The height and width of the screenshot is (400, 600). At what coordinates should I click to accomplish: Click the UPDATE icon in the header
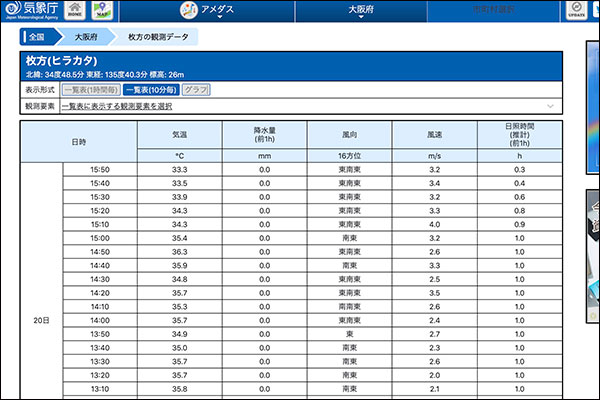[x=577, y=12]
